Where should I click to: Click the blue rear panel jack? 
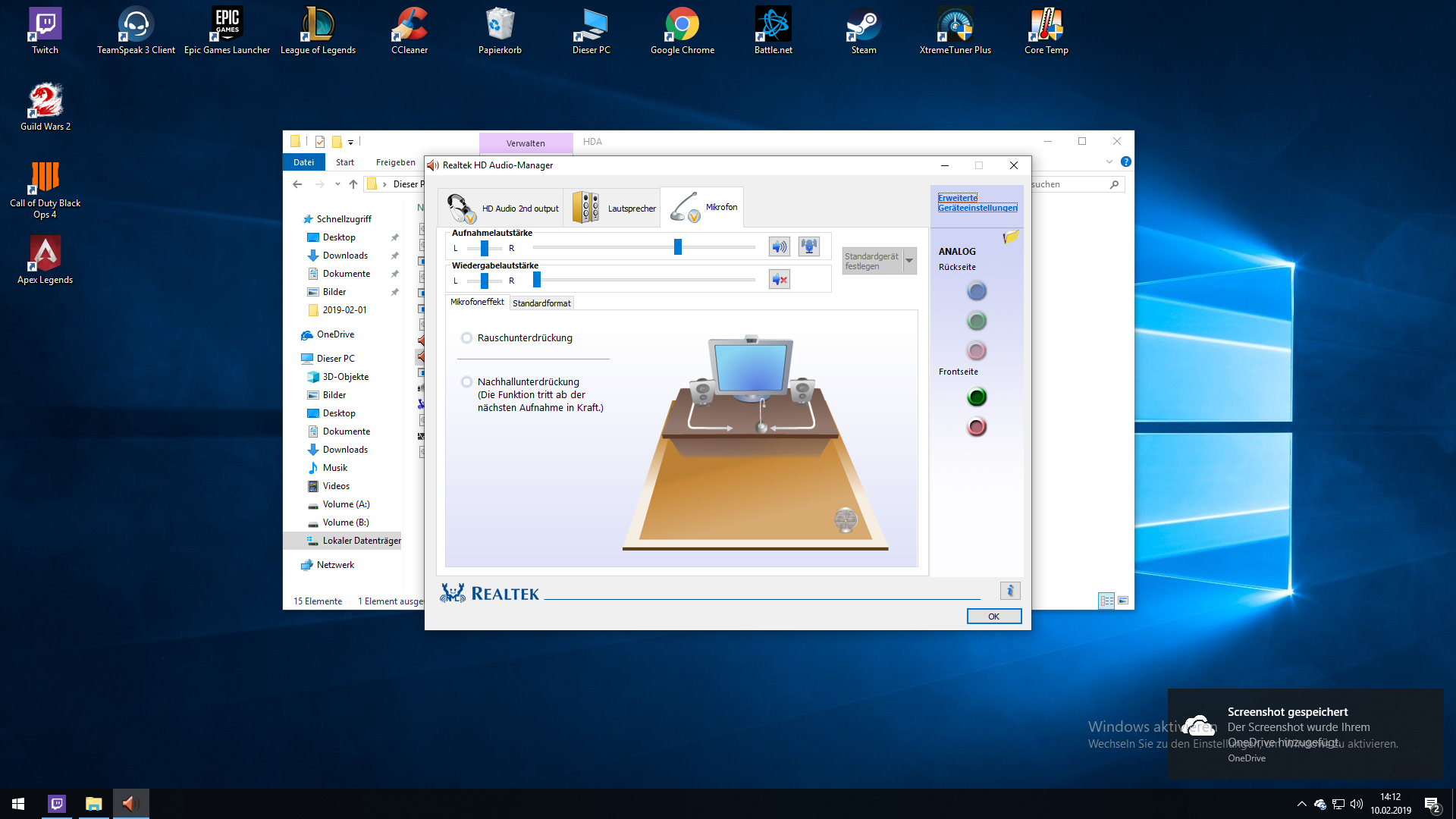click(977, 291)
